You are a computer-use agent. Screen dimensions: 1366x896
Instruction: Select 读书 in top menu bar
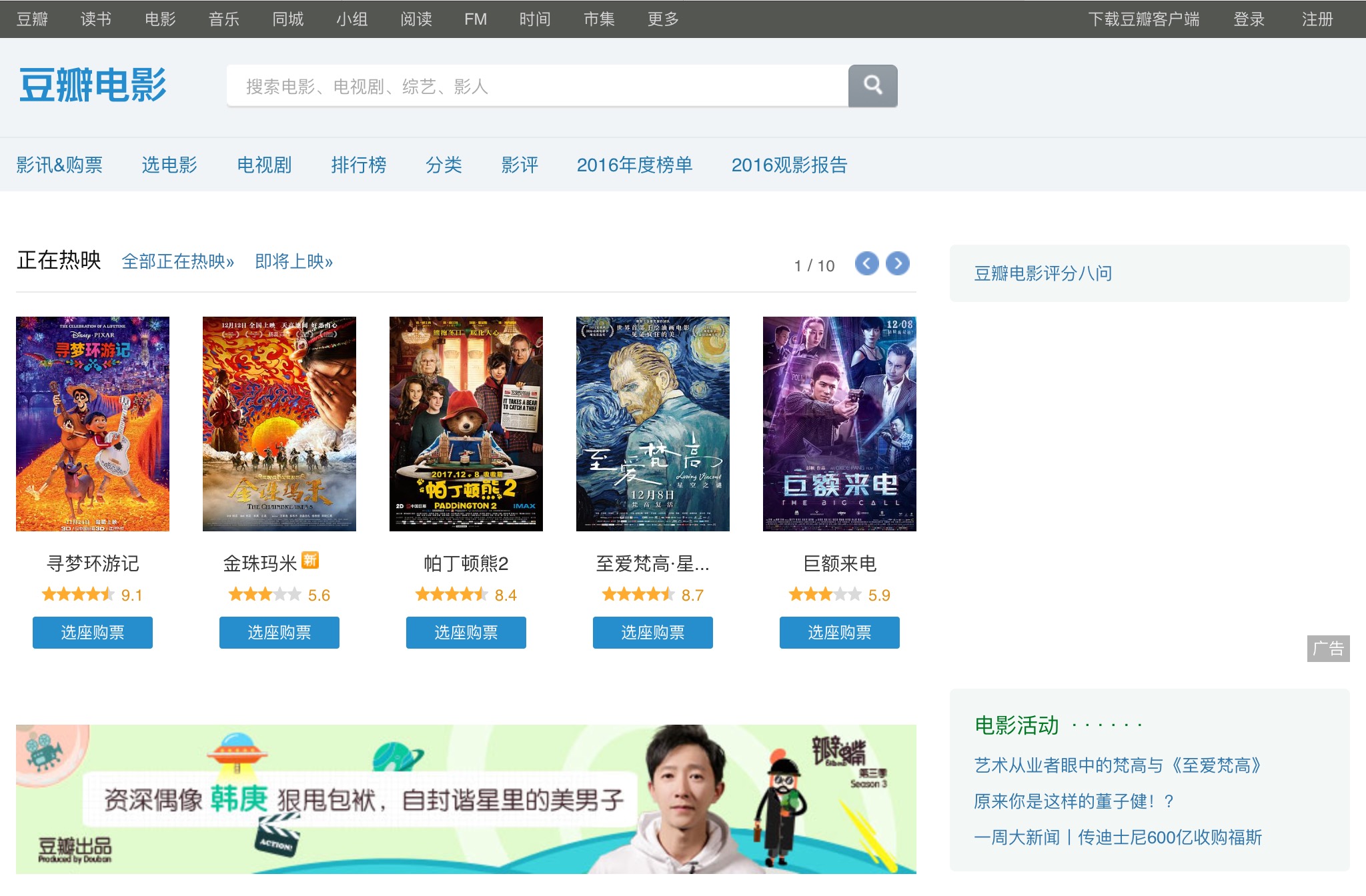95,19
